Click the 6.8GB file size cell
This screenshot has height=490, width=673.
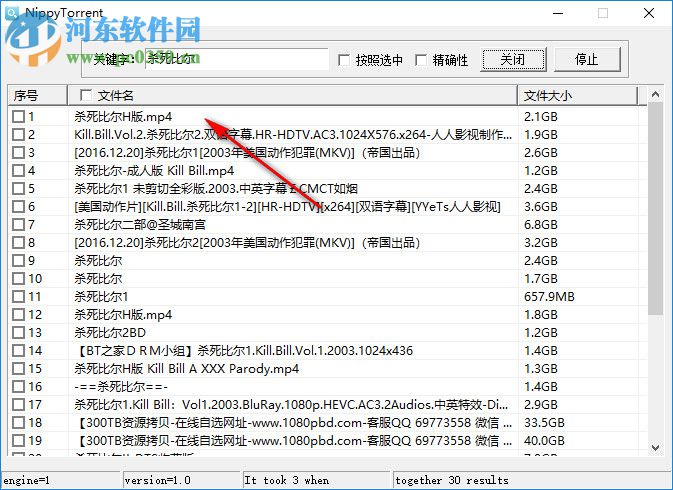click(x=541, y=225)
